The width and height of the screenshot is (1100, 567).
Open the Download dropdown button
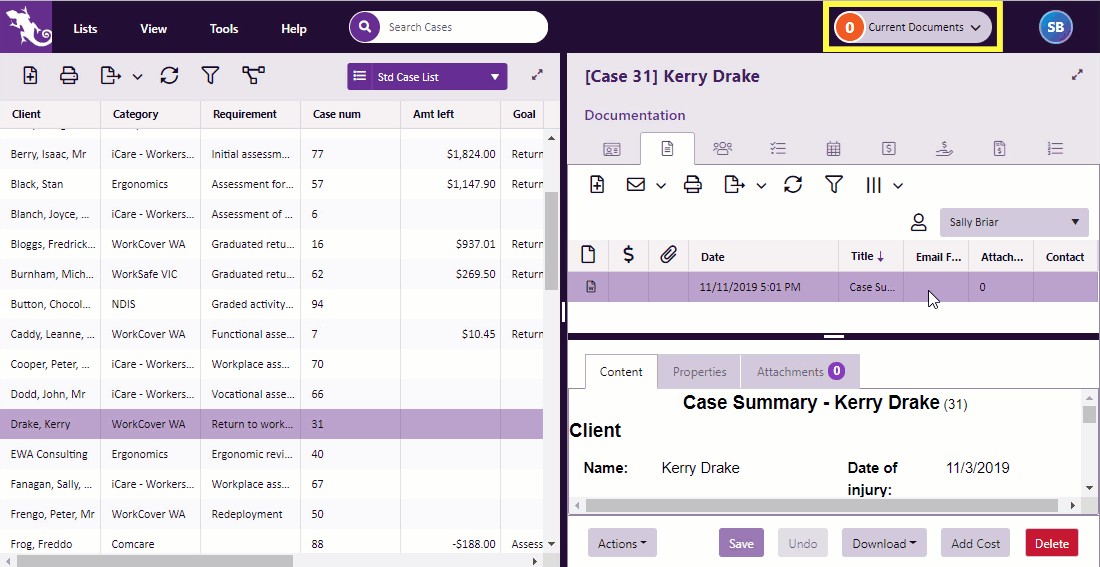click(883, 543)
